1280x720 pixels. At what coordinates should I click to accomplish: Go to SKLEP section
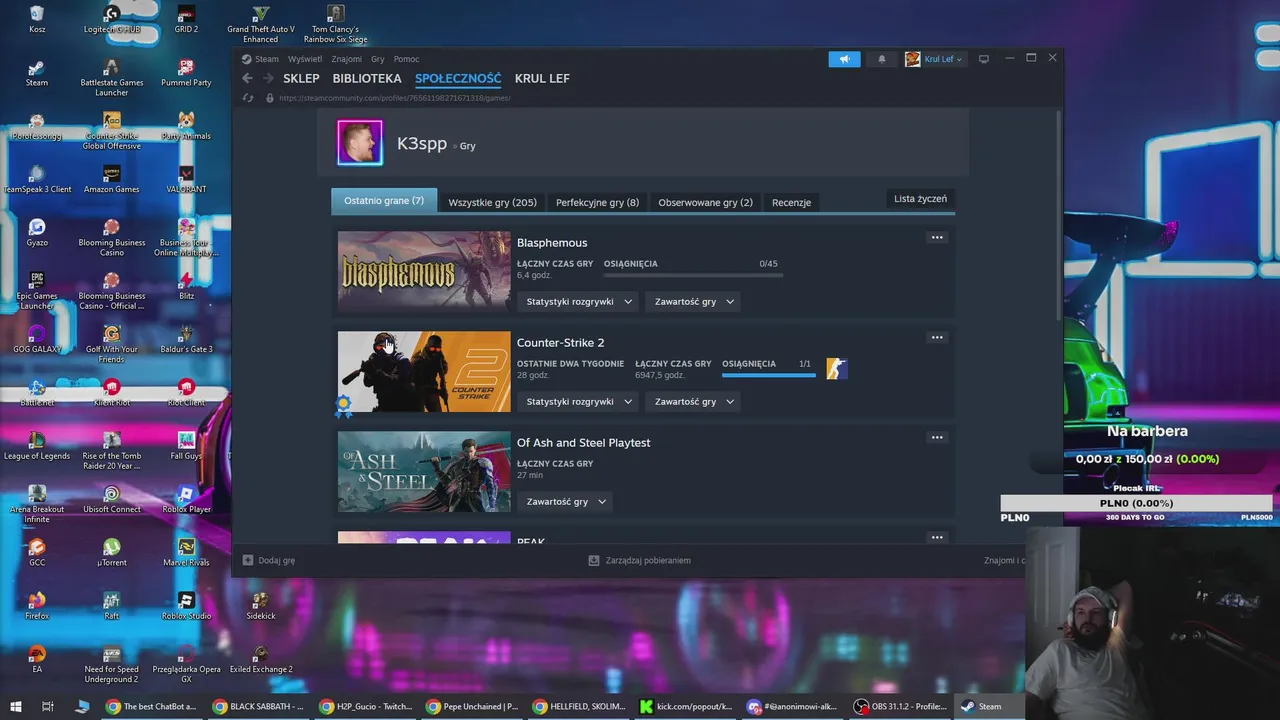tap(301, 78)
